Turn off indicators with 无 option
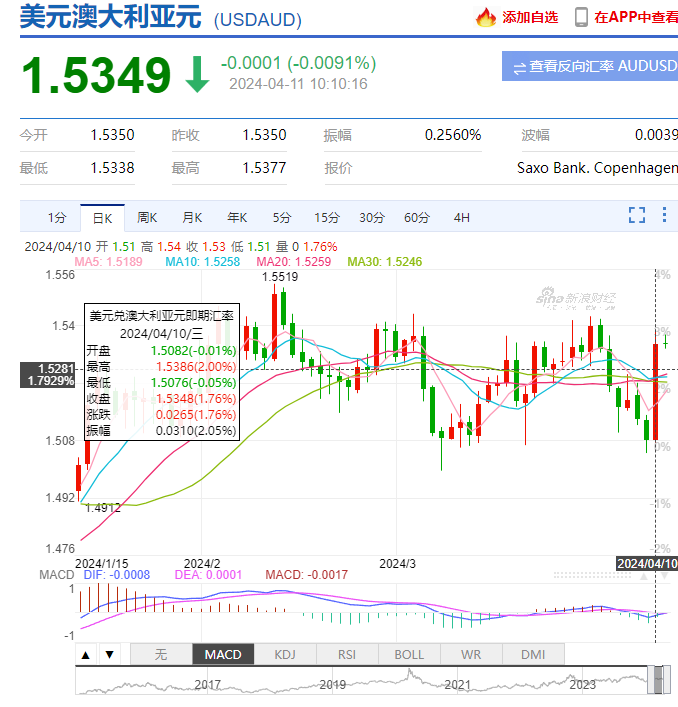Screen dimensions: 678x707 (x=162, y=655)
